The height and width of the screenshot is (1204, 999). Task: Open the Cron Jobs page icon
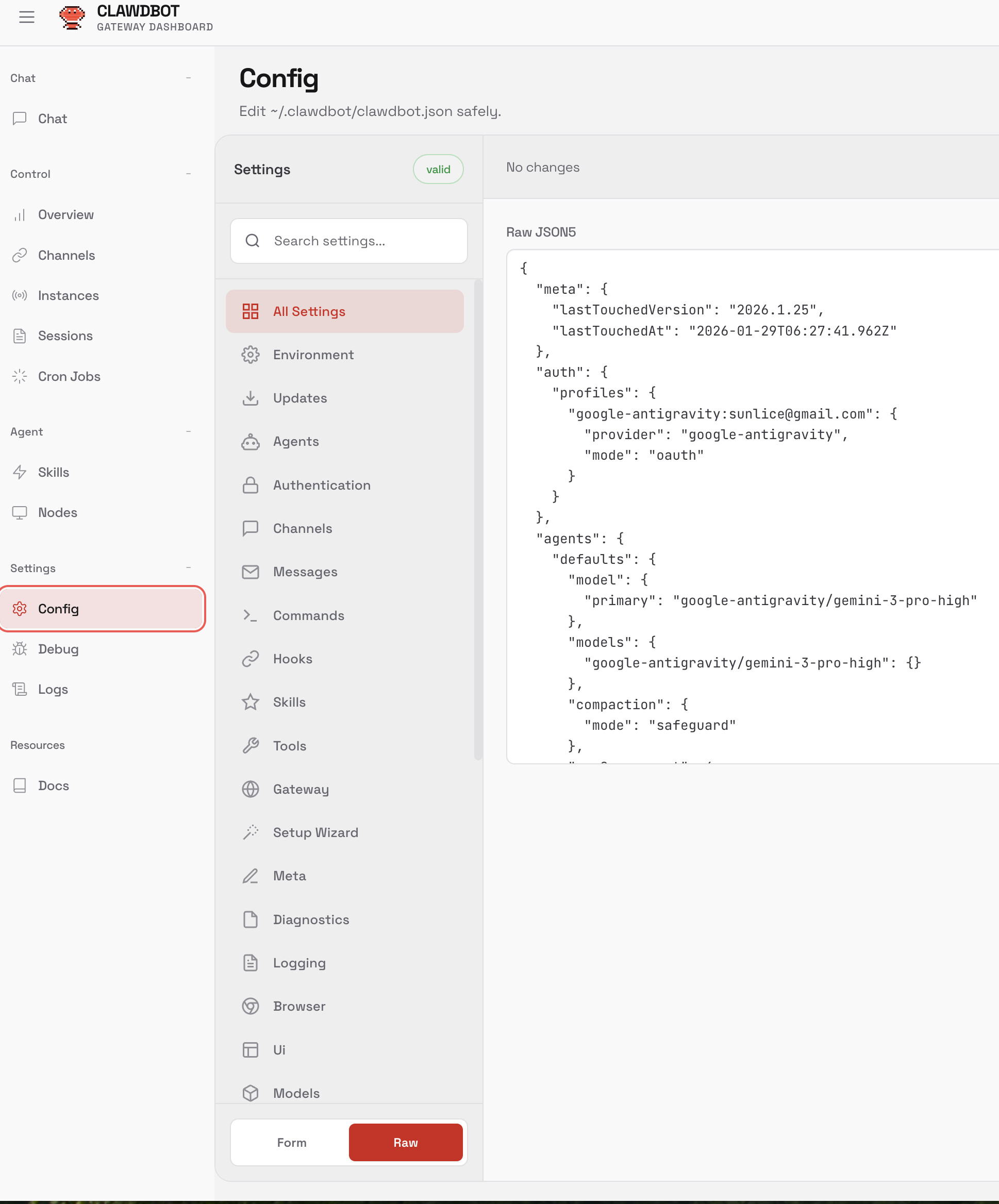pyautogui.click(x=20, y=376)
